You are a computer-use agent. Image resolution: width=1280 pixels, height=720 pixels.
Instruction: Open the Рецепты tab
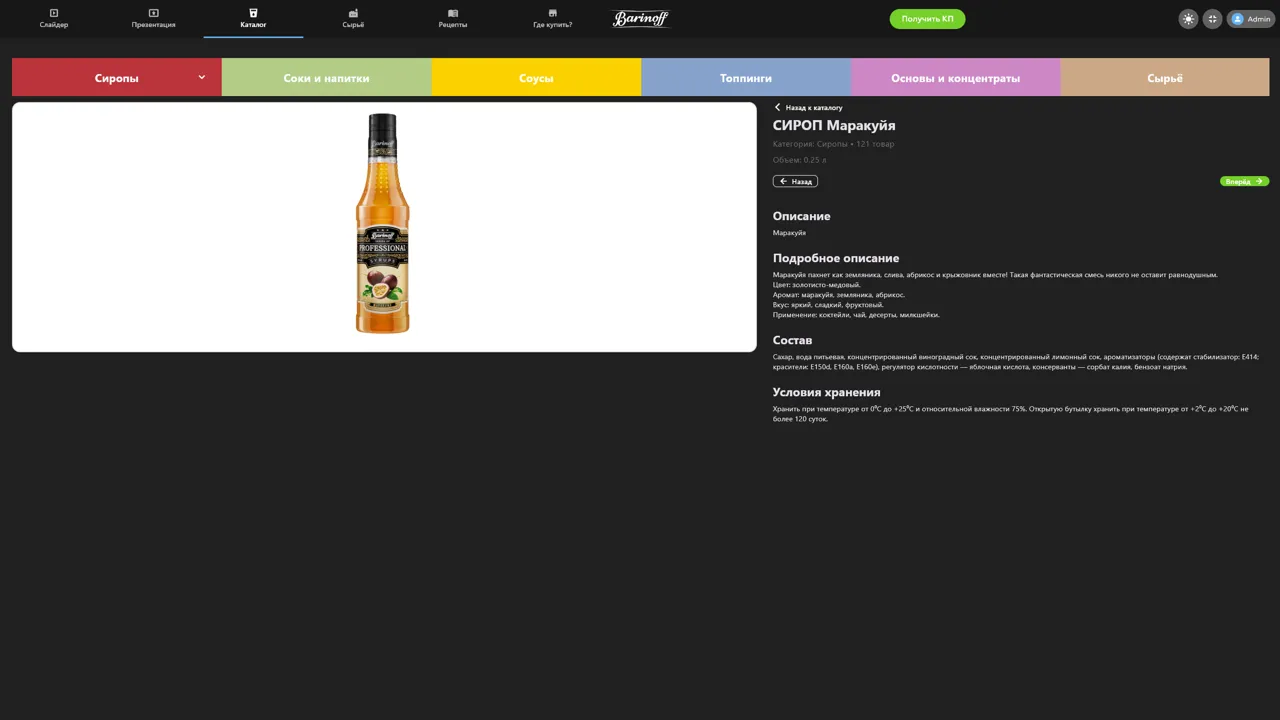click(x=453, y=18)
